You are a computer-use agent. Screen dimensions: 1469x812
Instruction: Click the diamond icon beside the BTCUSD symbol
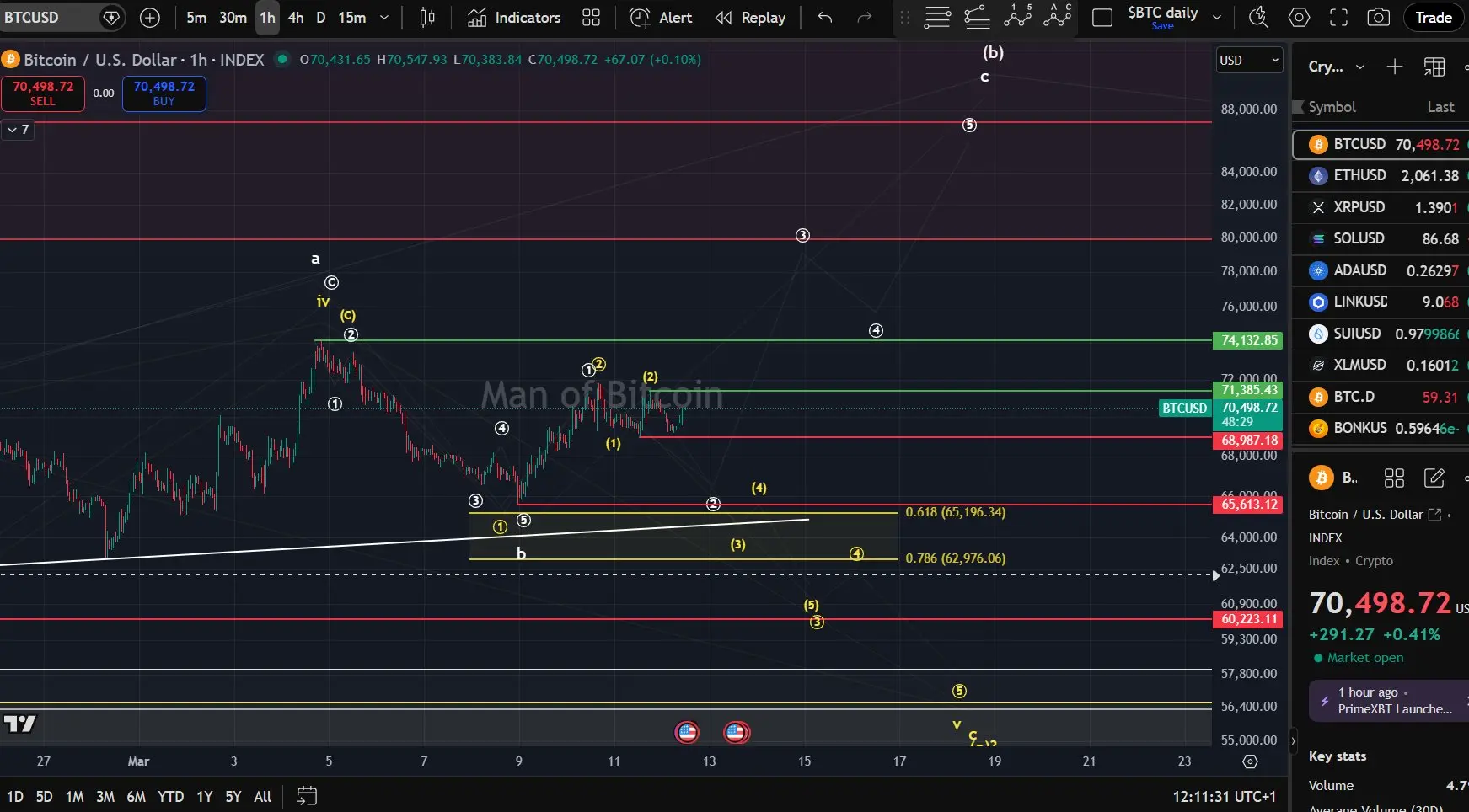110,17
